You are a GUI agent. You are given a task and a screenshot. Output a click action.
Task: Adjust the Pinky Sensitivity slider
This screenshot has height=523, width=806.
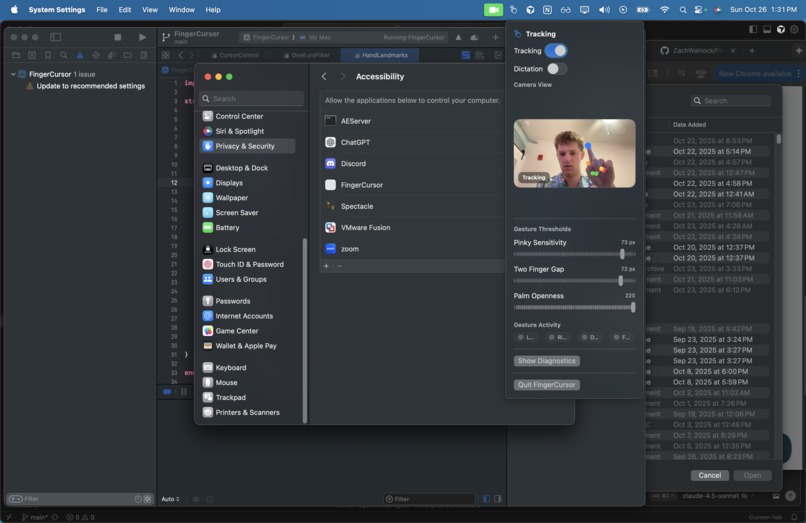pyautogui.click(x=574, y=254)
